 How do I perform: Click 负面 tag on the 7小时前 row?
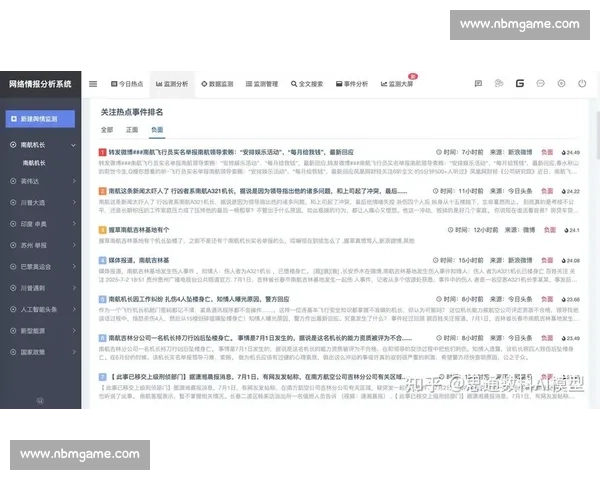tap(547, 152)
